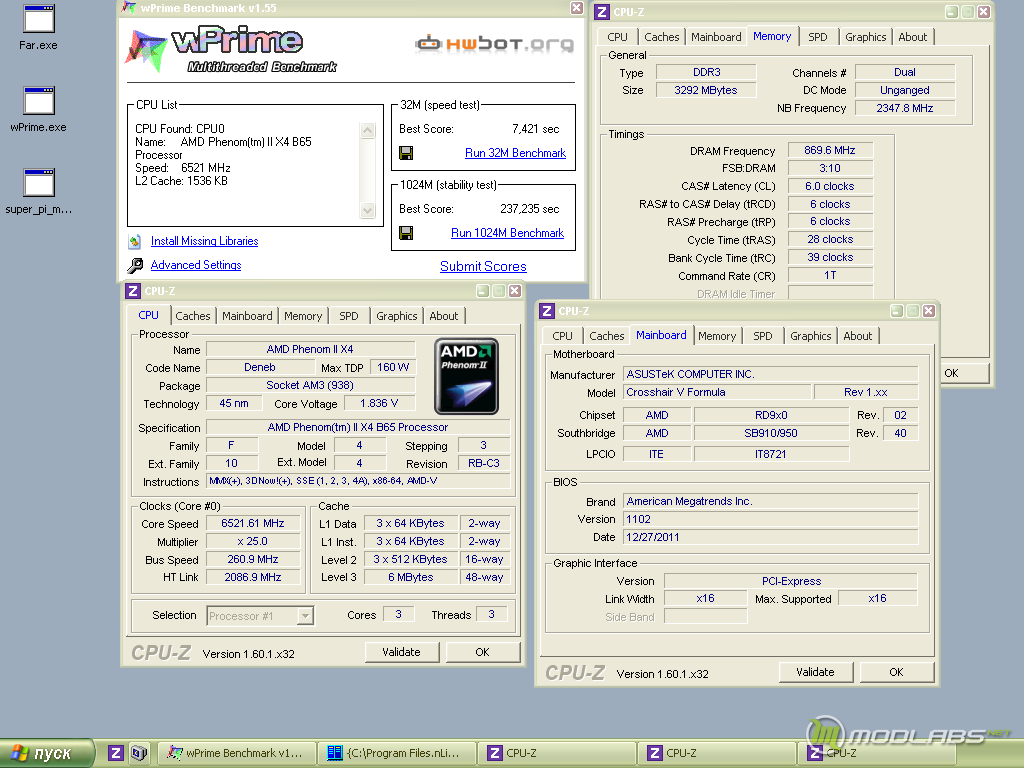The image size is (1024, 768).
Task: Click OK in the Memory CPU-Z window
Action: [964, 374]
